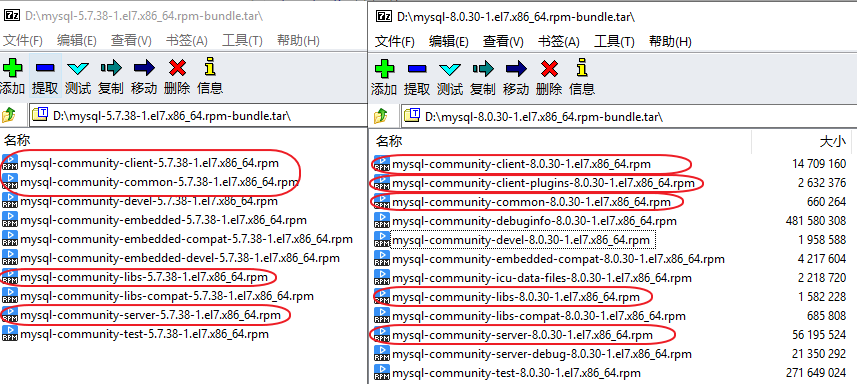This screenshot has height=384, width=857.
Task: Open 查看(V) menu in 5.7.38 window
Action: (131, 40)
